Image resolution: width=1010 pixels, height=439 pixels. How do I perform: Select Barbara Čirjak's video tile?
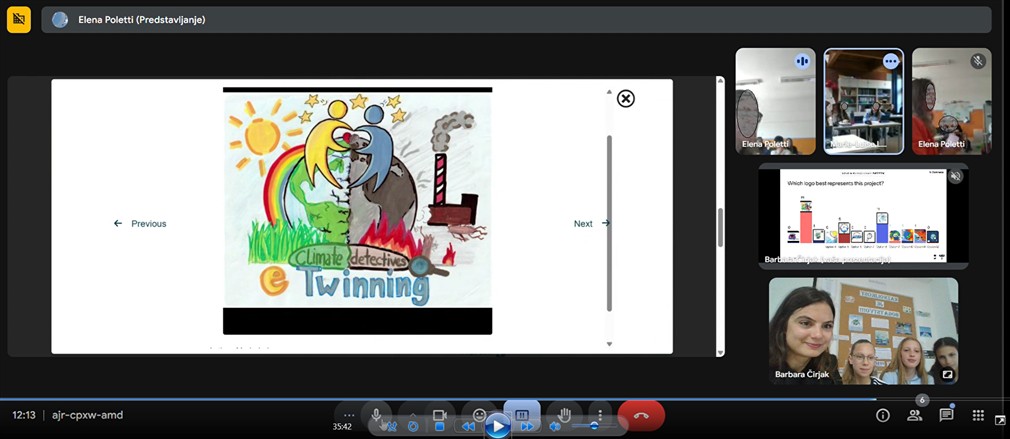coord(863,331)
